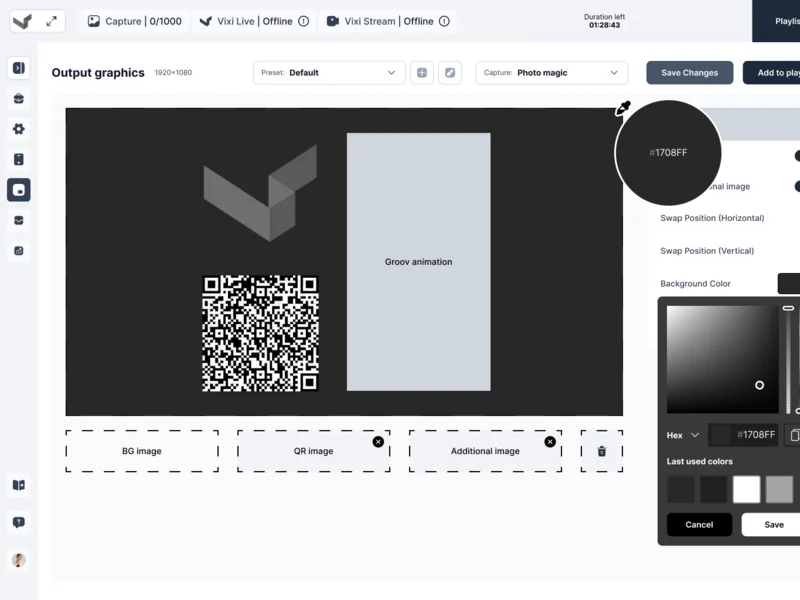
Task: Select the QR code on the canvas
Action: click(x=260, y=333)
